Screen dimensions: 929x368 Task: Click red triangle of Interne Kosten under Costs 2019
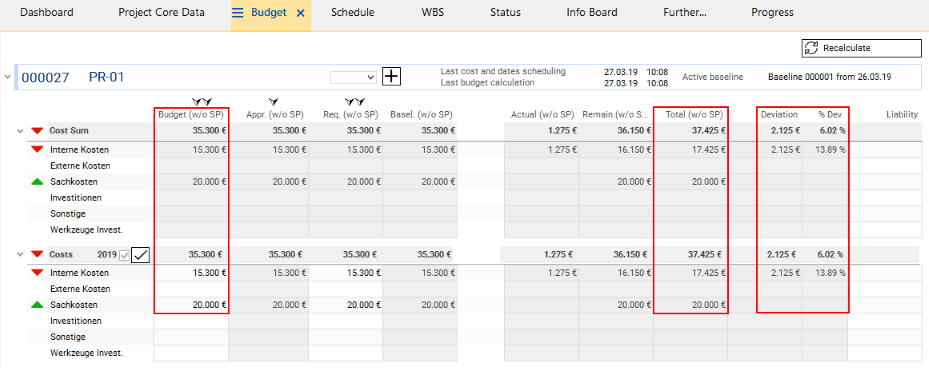pyautogui.click(x=37, y=273)
